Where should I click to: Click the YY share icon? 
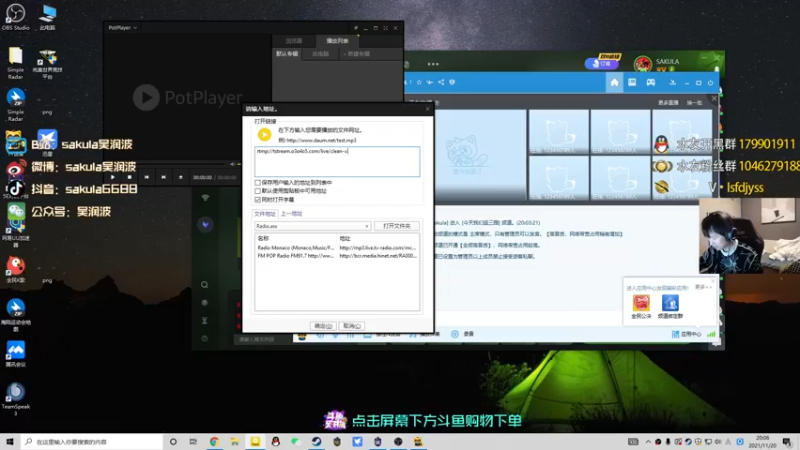(441, 82)
